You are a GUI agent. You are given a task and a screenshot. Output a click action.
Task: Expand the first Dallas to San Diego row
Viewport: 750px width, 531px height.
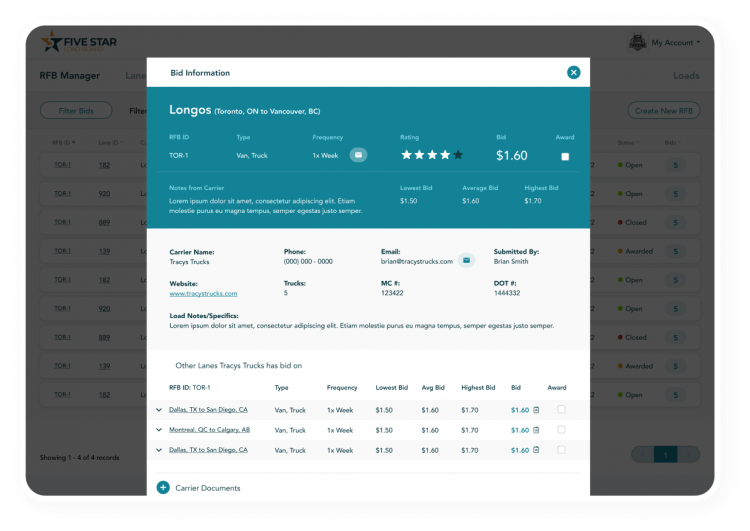point(158,410)
